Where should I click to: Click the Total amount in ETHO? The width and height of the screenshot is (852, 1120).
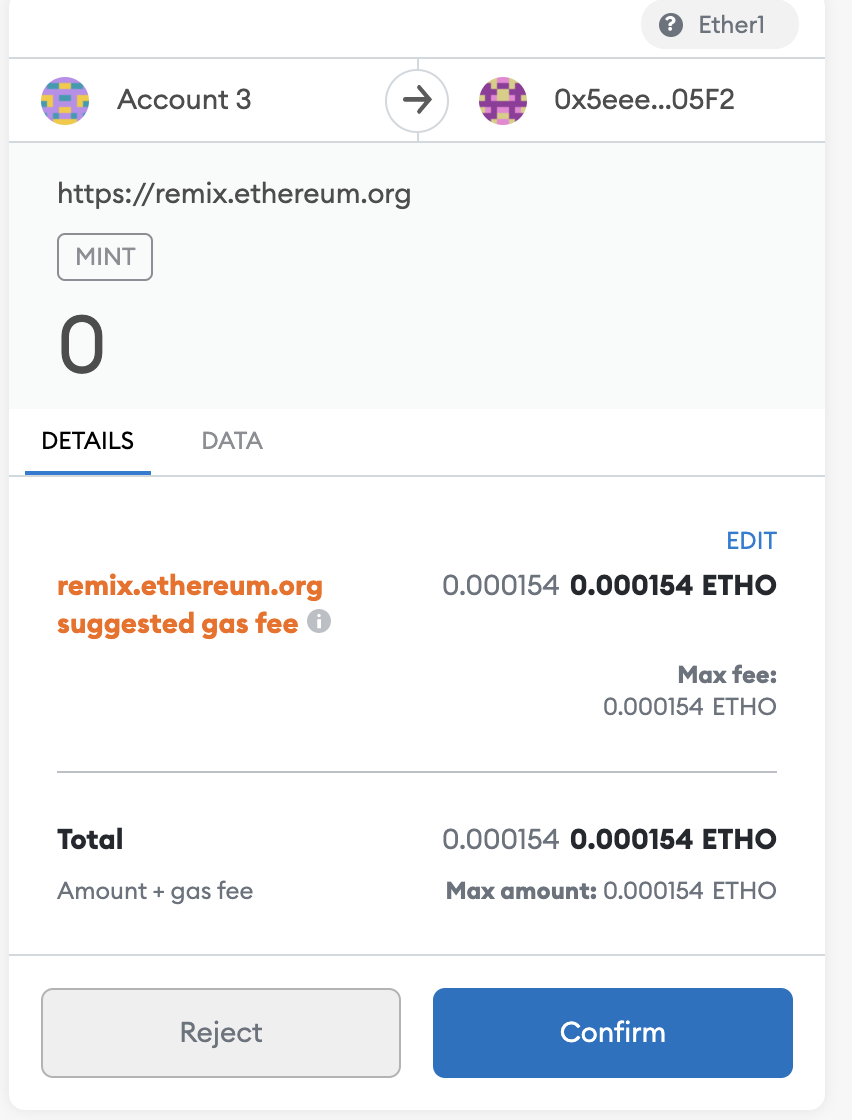pos(673,839)
